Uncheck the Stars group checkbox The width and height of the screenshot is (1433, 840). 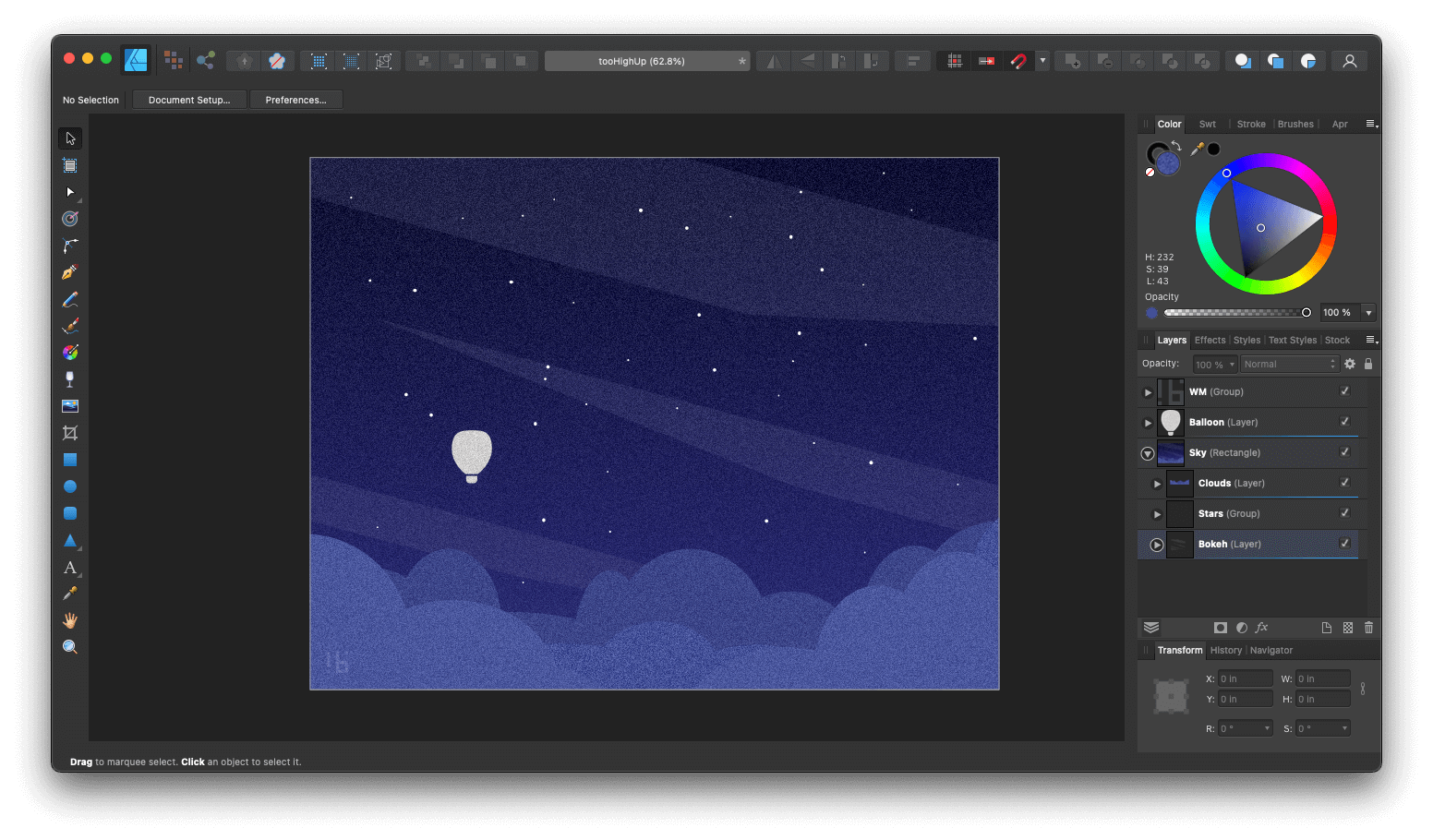pyautogui.click(x=1344, y=513)
